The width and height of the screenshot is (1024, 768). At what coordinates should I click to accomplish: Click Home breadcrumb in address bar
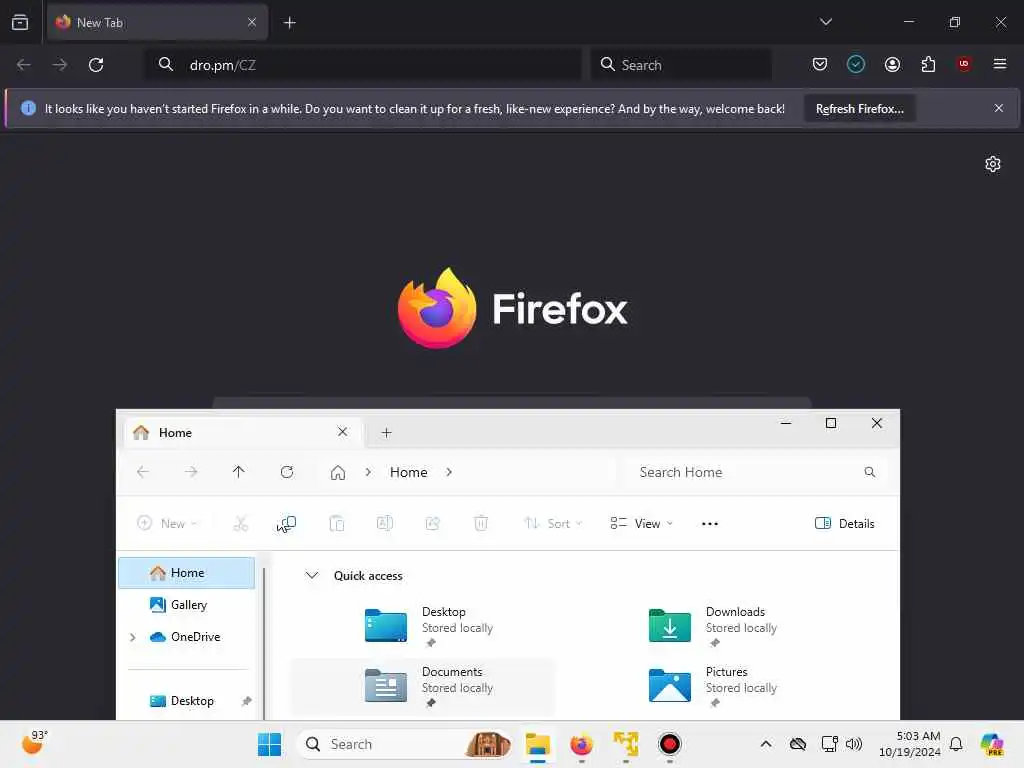click(x=408, y=472)
